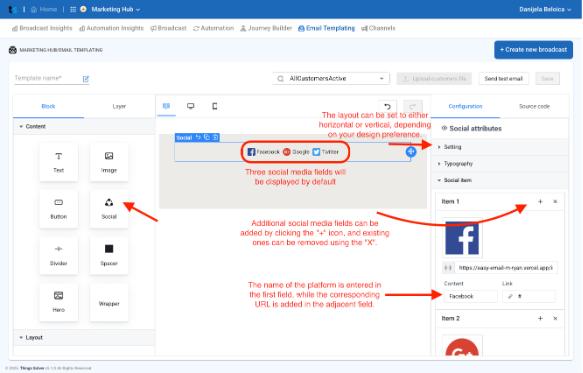The height and width of the screenshot is (373, 583).
Task: Click the undo arrow button
Action: (x=387, y=106)
